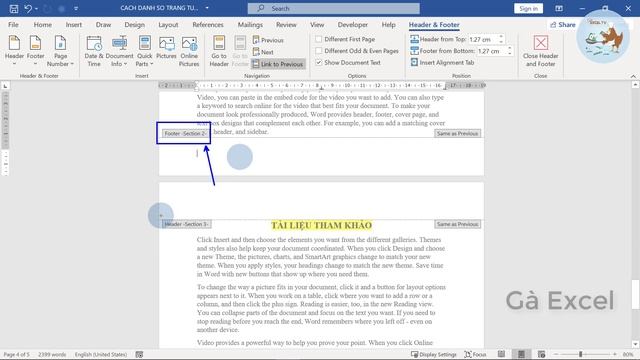640x360 pixels.
Task: Switch to the Layout tab
Action: point(168,25)
